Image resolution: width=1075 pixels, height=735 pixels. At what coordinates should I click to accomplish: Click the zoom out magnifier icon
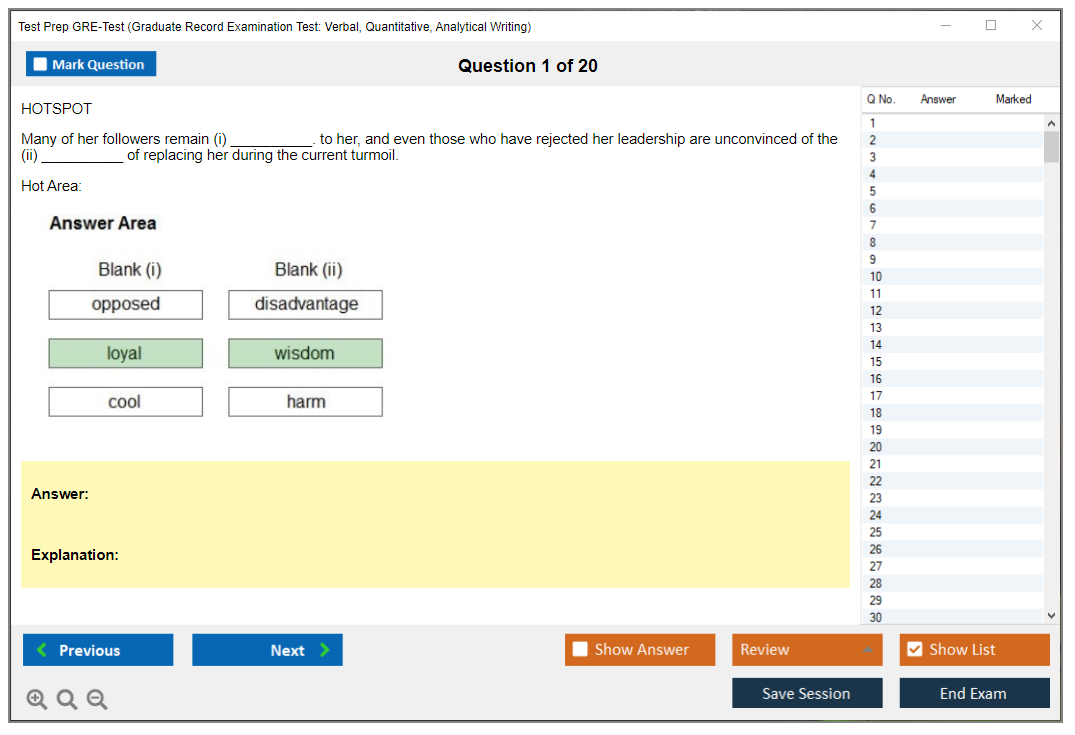97,699
